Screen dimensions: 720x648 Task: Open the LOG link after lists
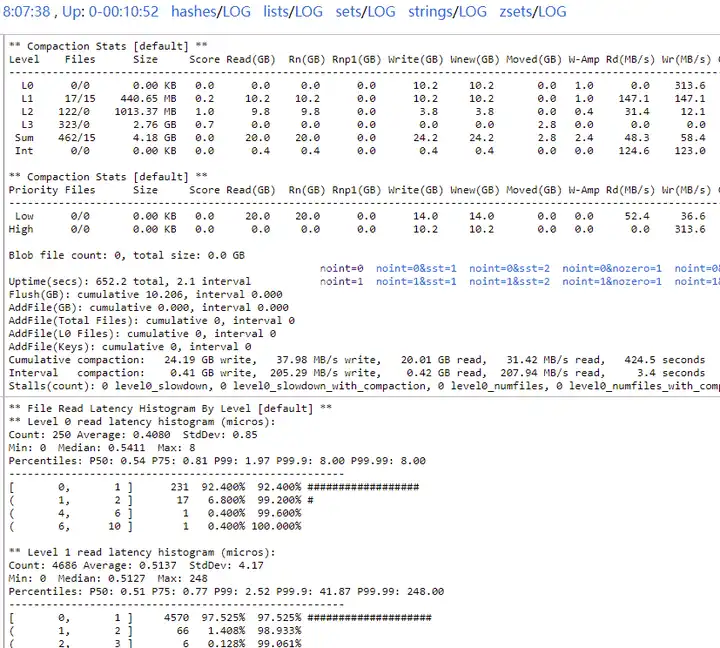[x=309, y=11]
